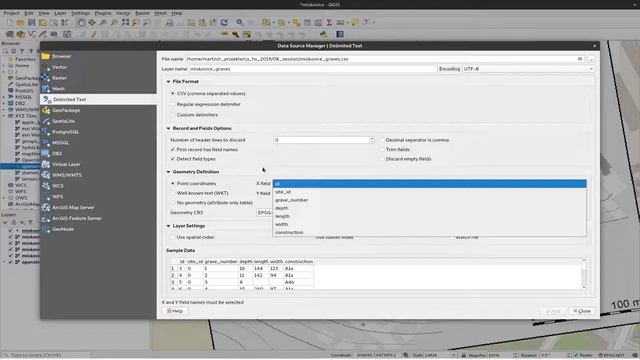640x360 pixels.
Task: Open the ArcGIS Feature Server tab
Action: [x=77, y=218]
